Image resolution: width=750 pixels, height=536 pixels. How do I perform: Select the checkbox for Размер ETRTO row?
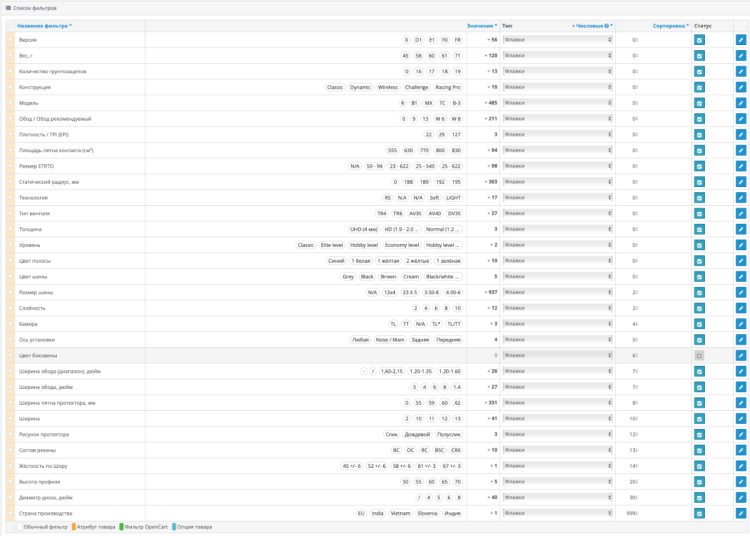[11, 166]
